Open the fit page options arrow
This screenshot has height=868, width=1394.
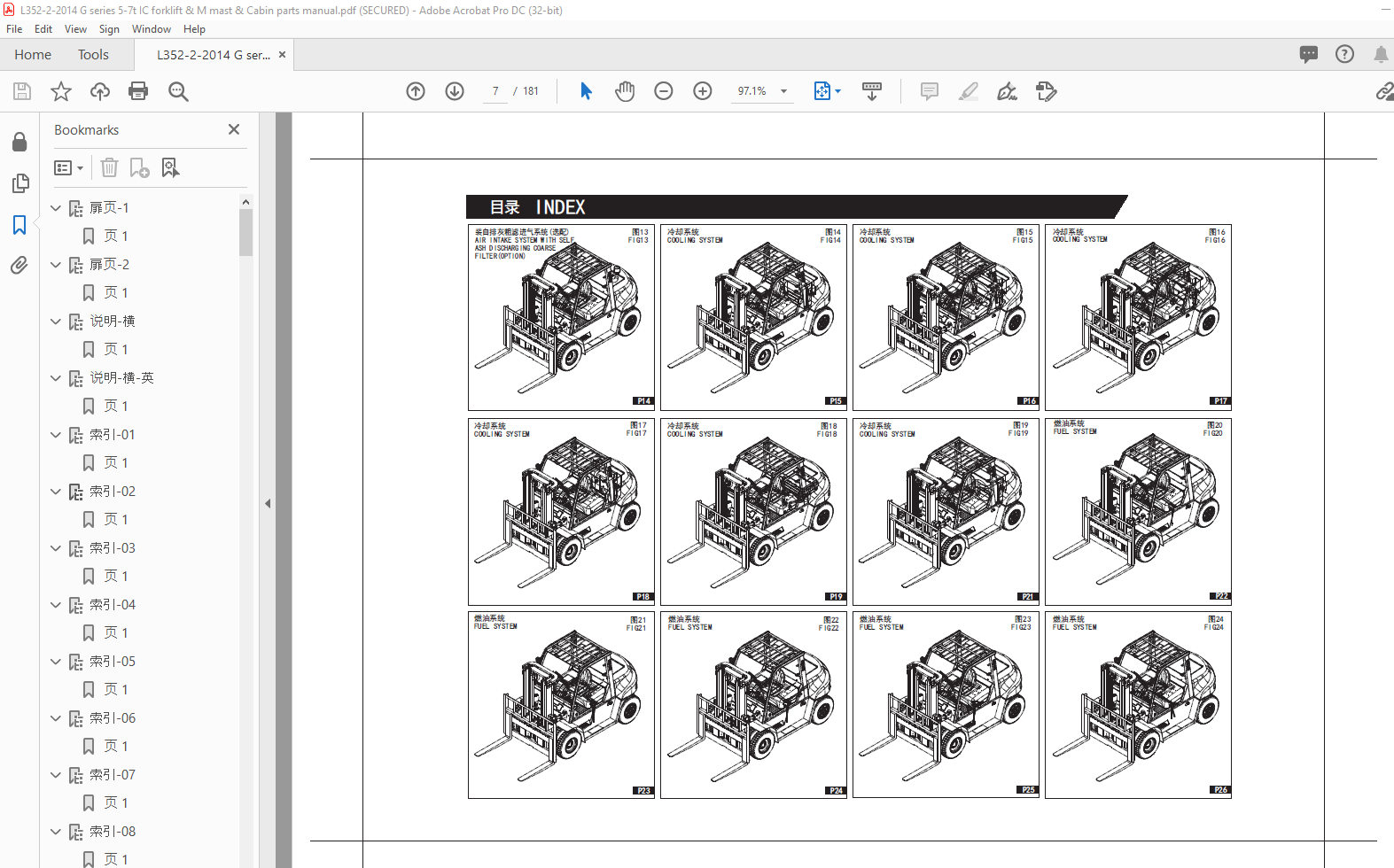tap(837, 91)
